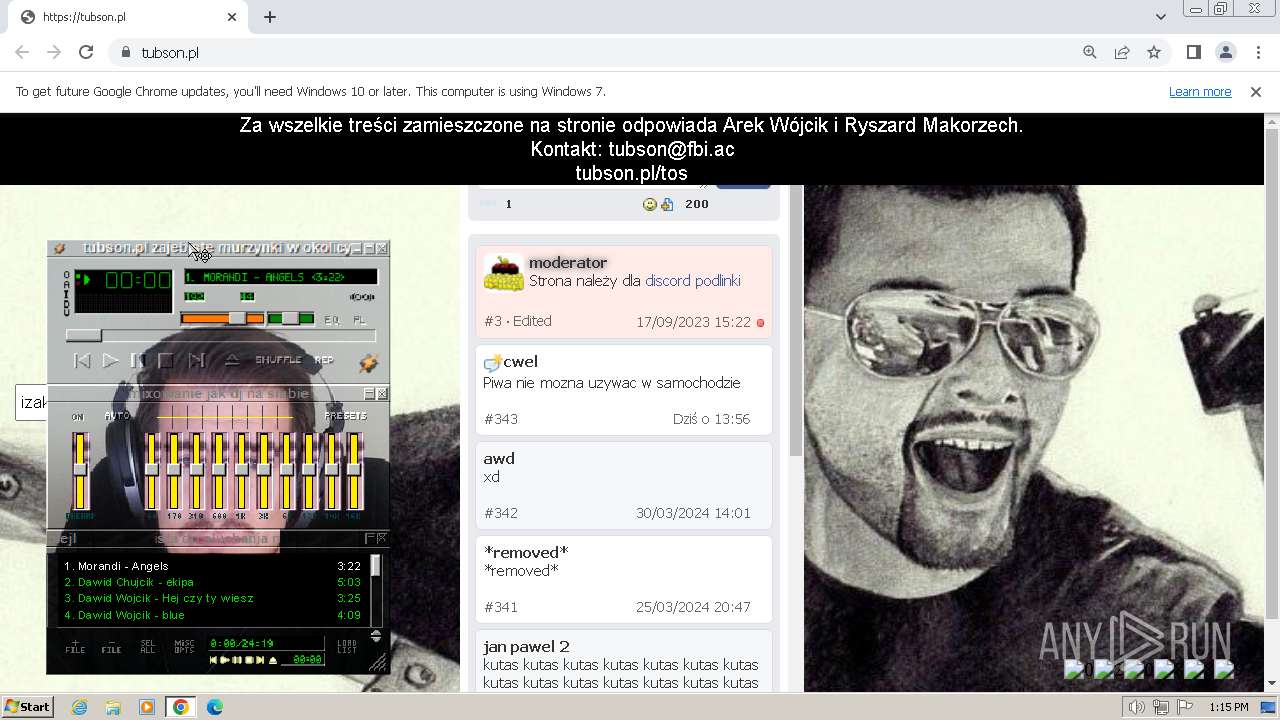Select playlist track Dawid Chujcik - ekipa
Screen dimensions: 1280x720
click(x=128, y=582)
